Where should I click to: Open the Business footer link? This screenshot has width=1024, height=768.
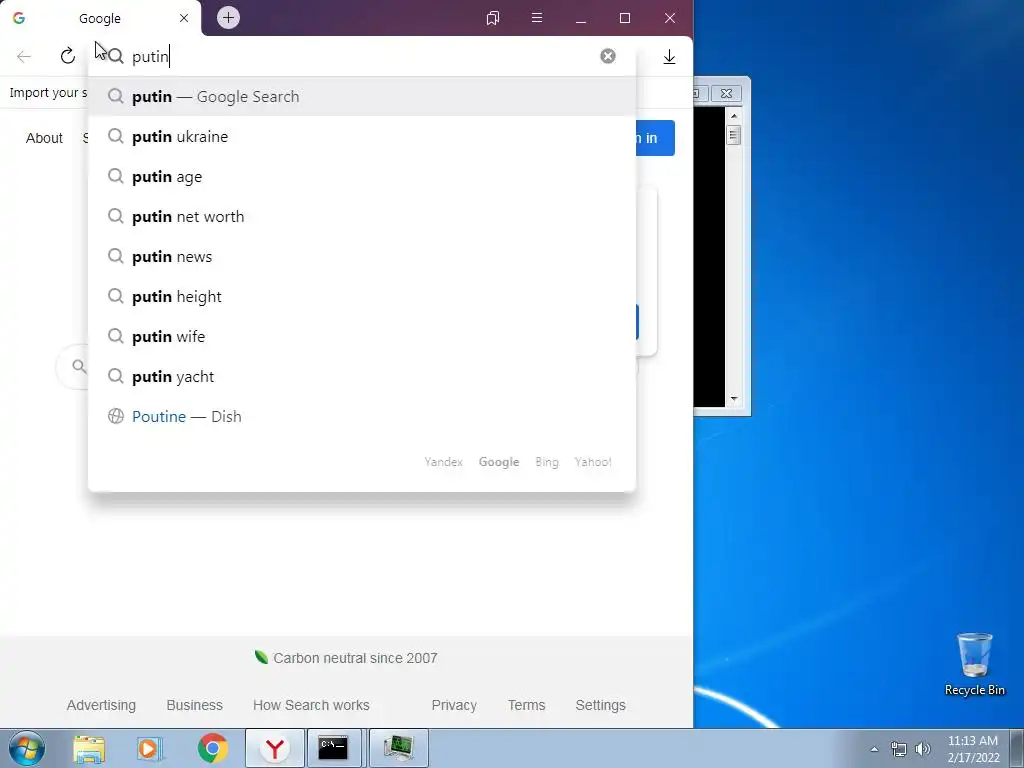pos(195,705)
